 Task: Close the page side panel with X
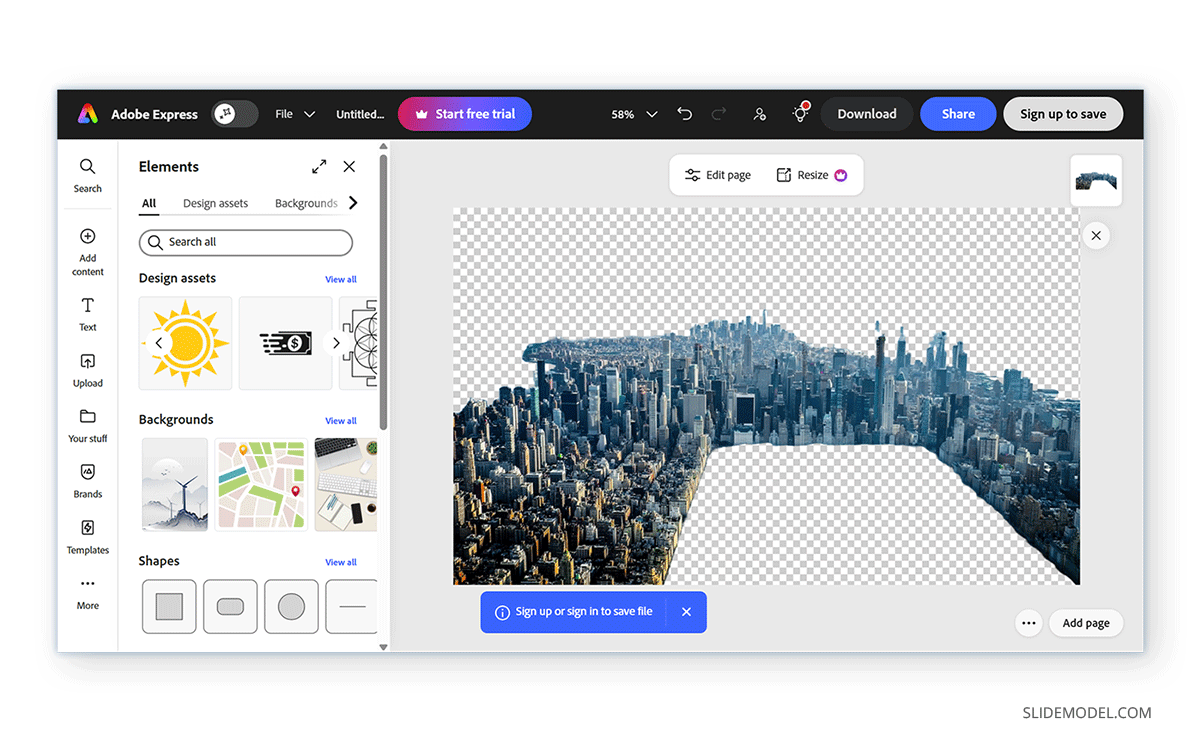(x=1096, y=236)
